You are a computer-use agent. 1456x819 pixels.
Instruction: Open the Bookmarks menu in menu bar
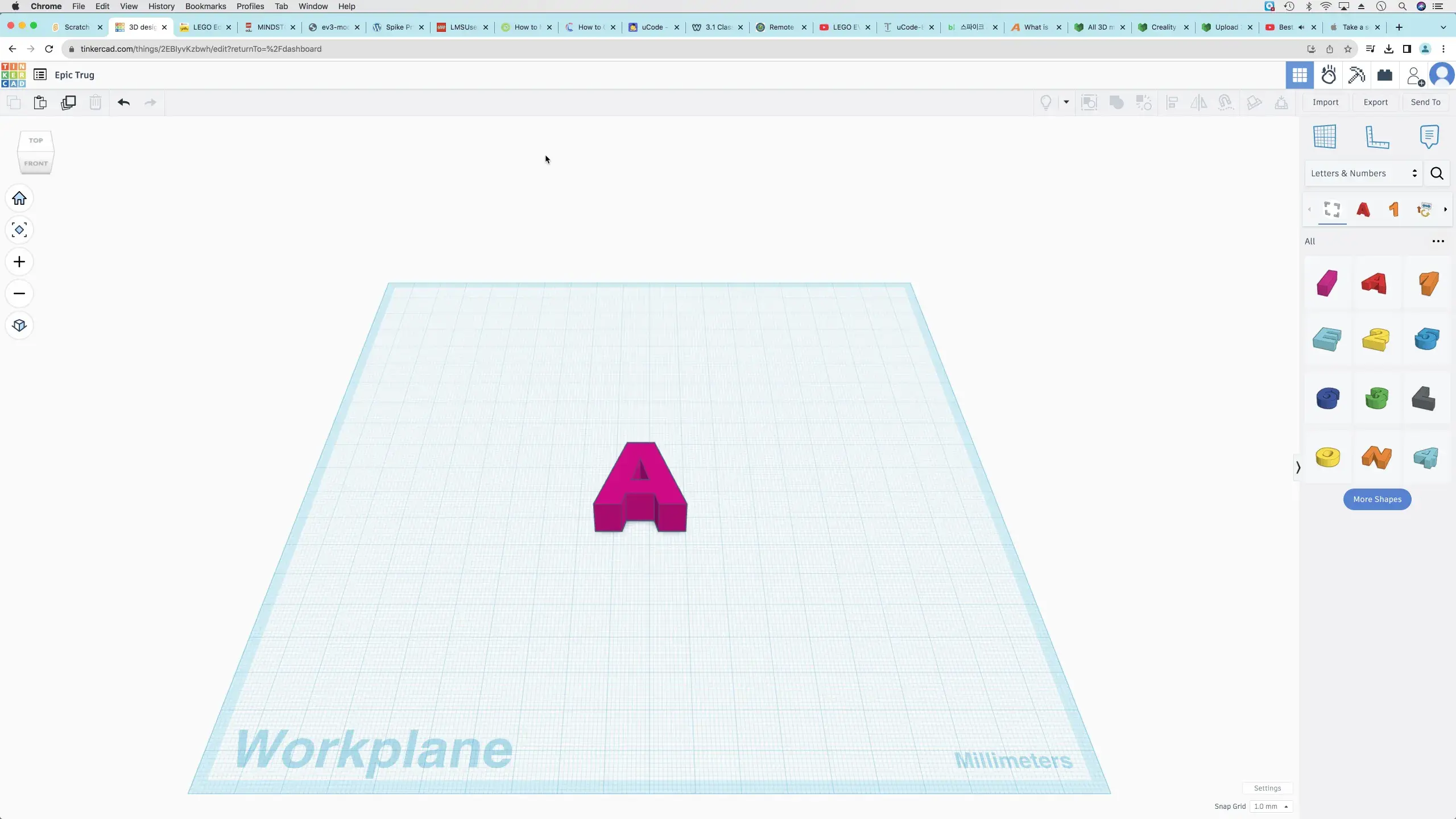click(205, 6)
